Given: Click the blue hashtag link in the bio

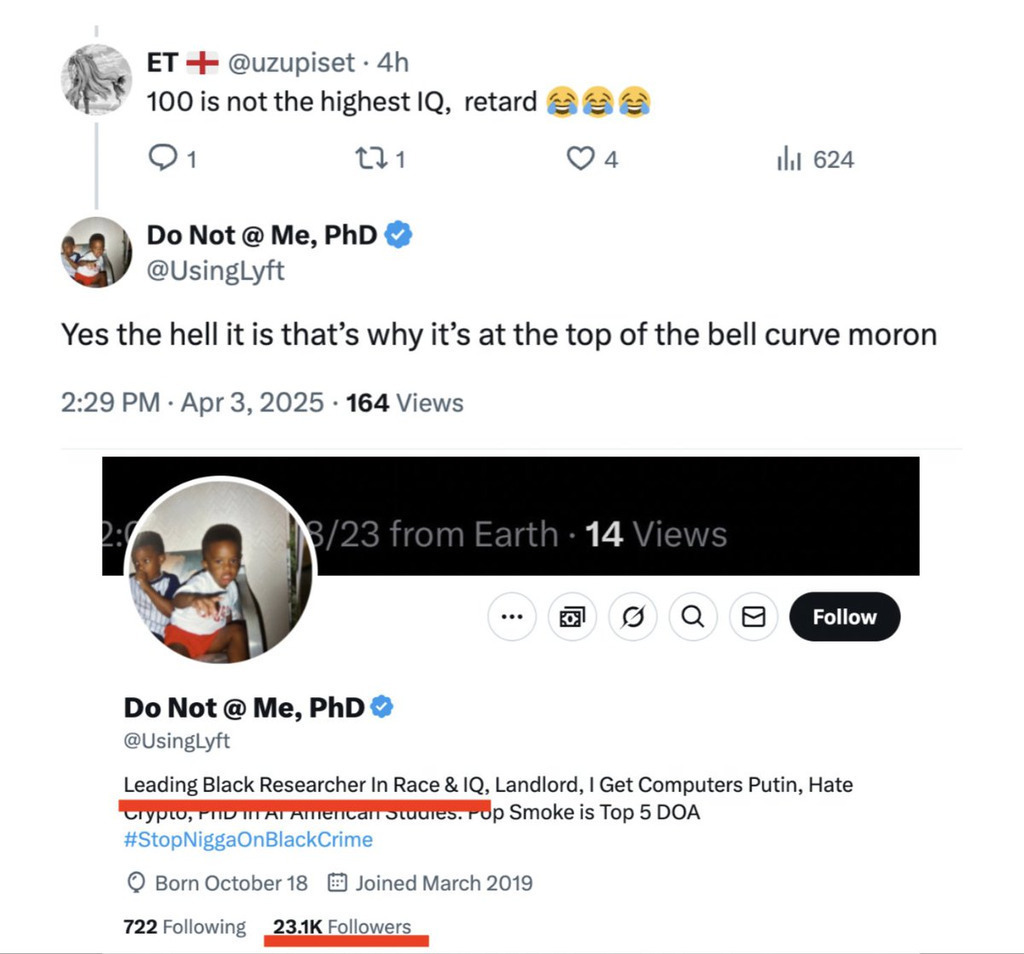Looking at the screenshot, I should 248,839.
